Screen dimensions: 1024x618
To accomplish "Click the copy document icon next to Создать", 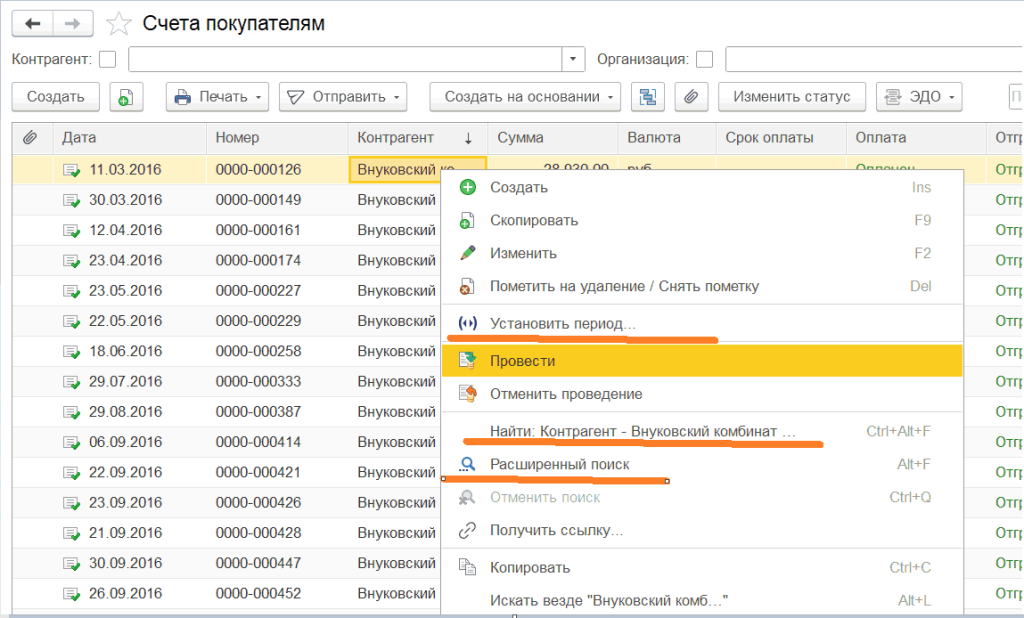I will [x=126, y=97].
